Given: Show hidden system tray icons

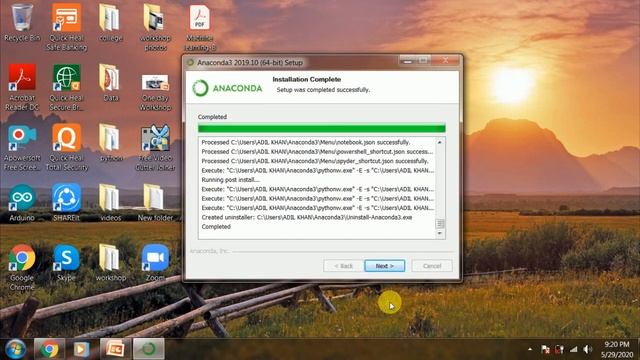Looking at the screenshot, I should 530,349.
